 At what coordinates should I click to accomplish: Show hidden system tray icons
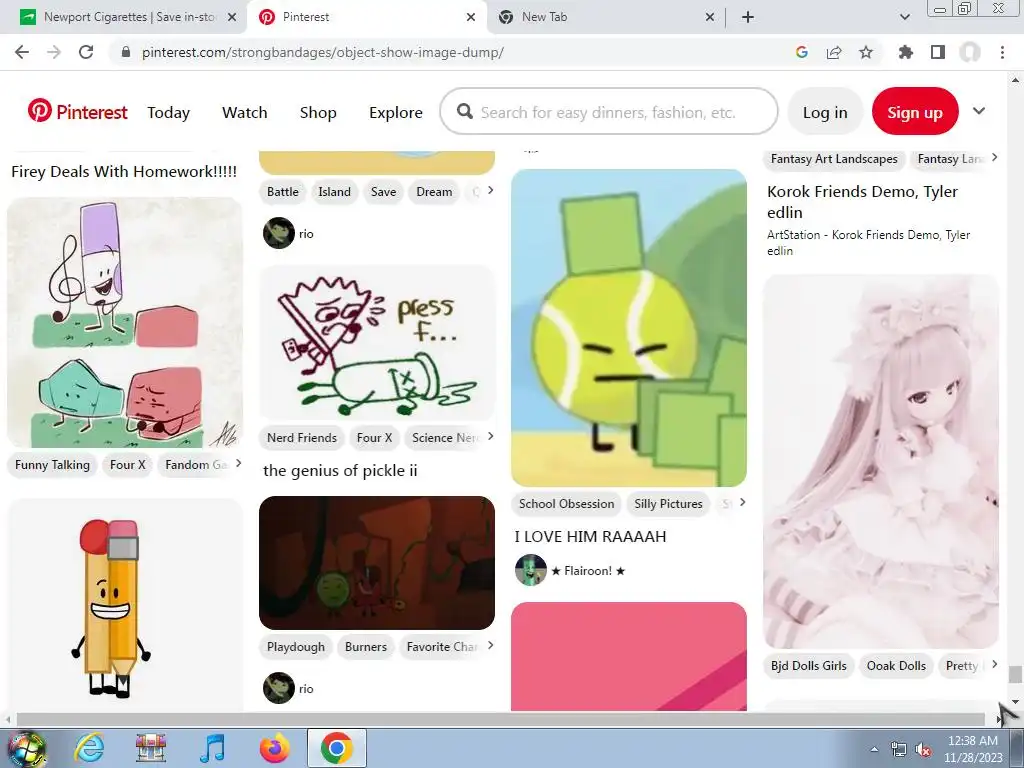(874, 750)
